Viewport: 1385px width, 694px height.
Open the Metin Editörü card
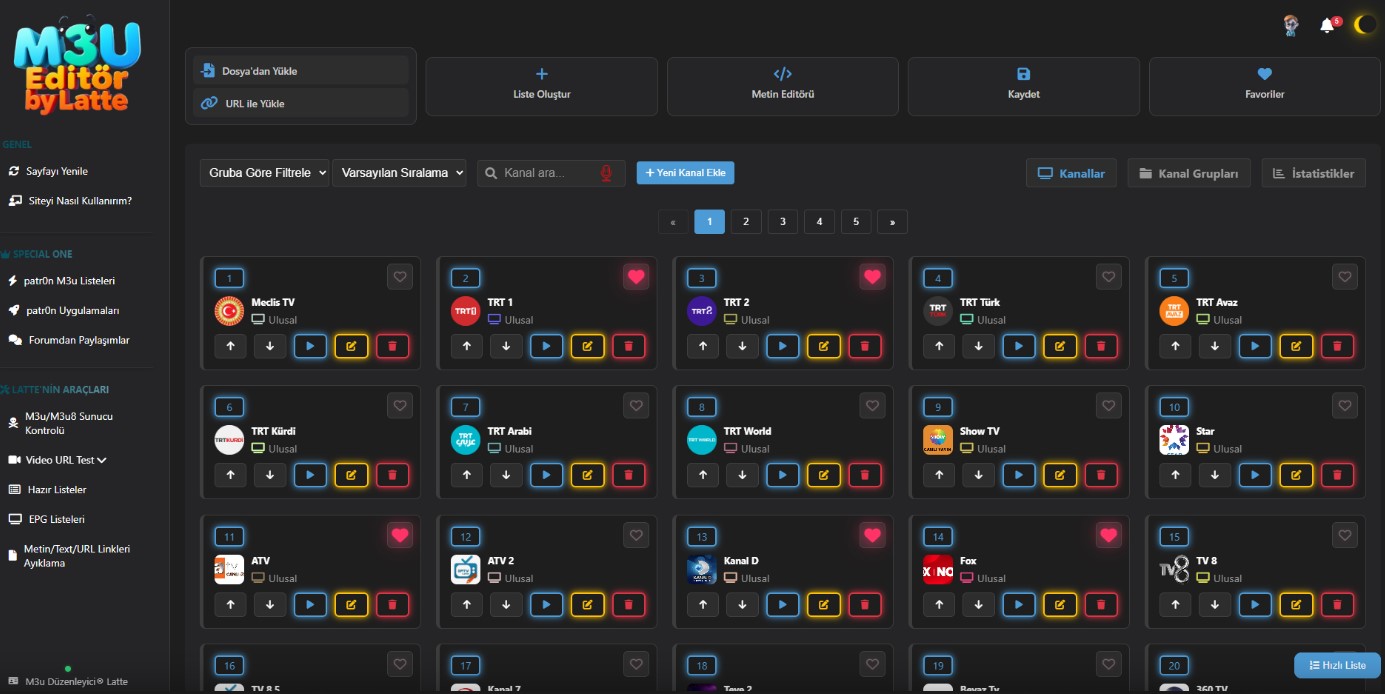[x=783, y=86]
